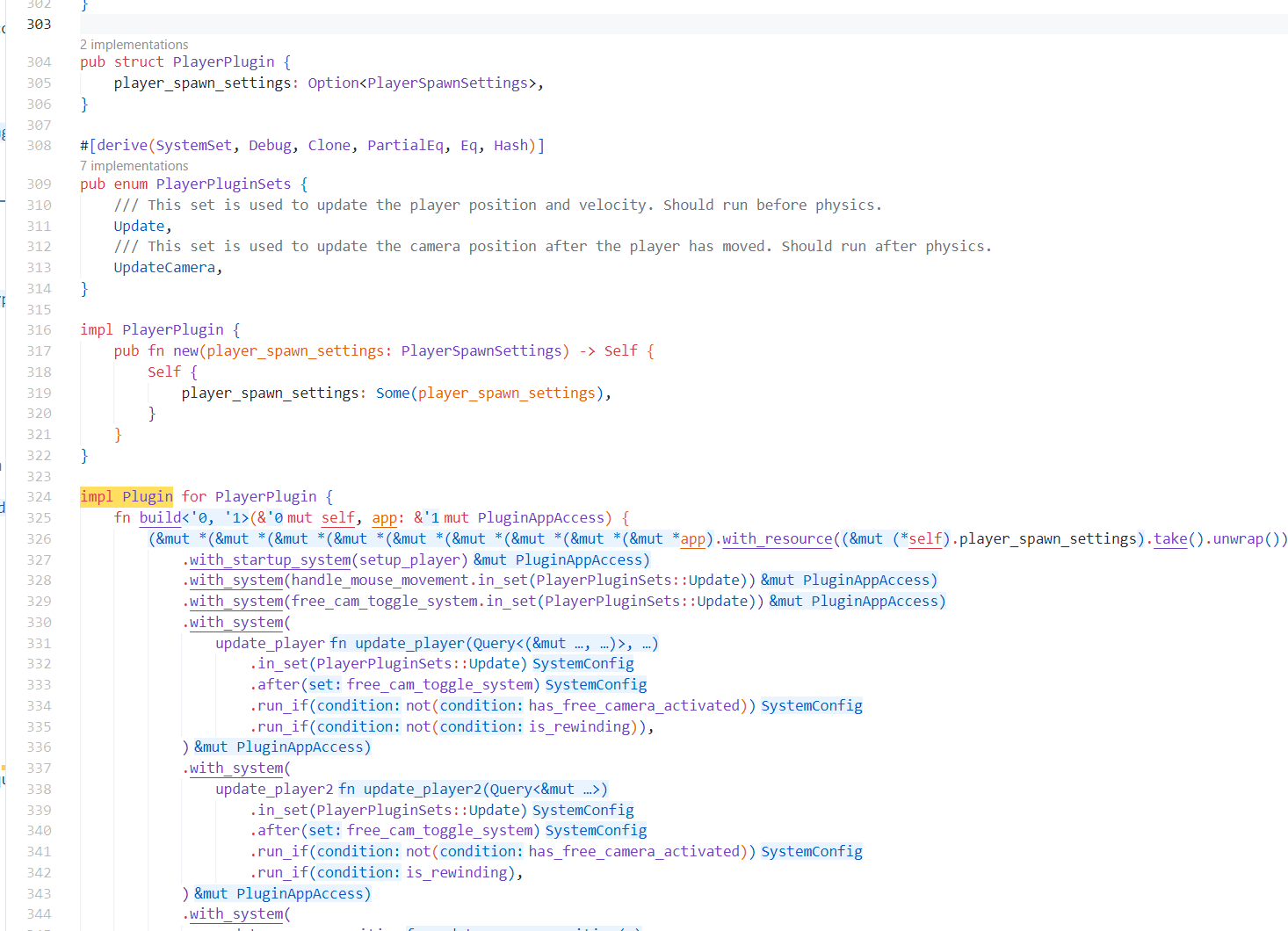The width and height of the screenshot is (1288, 931).
Task: Click Debug in the derive attribute
Action: 271,146
